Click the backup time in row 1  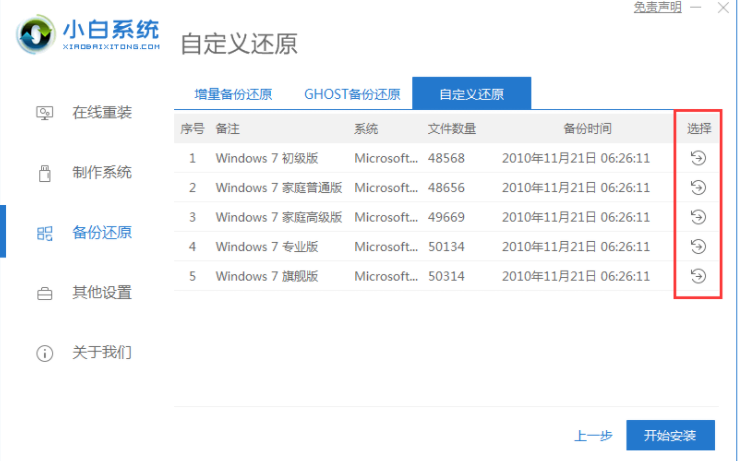click(x=576, y=158)
